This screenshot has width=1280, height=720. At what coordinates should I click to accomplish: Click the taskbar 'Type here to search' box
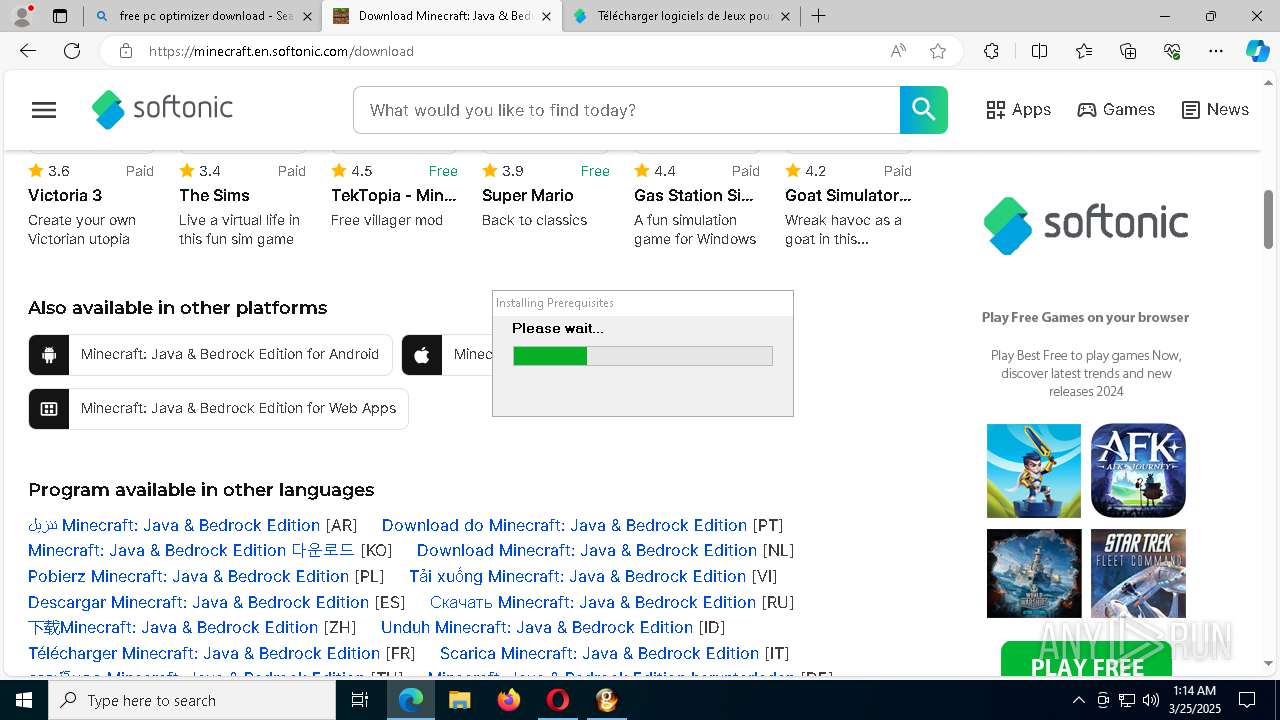[192, 700]
